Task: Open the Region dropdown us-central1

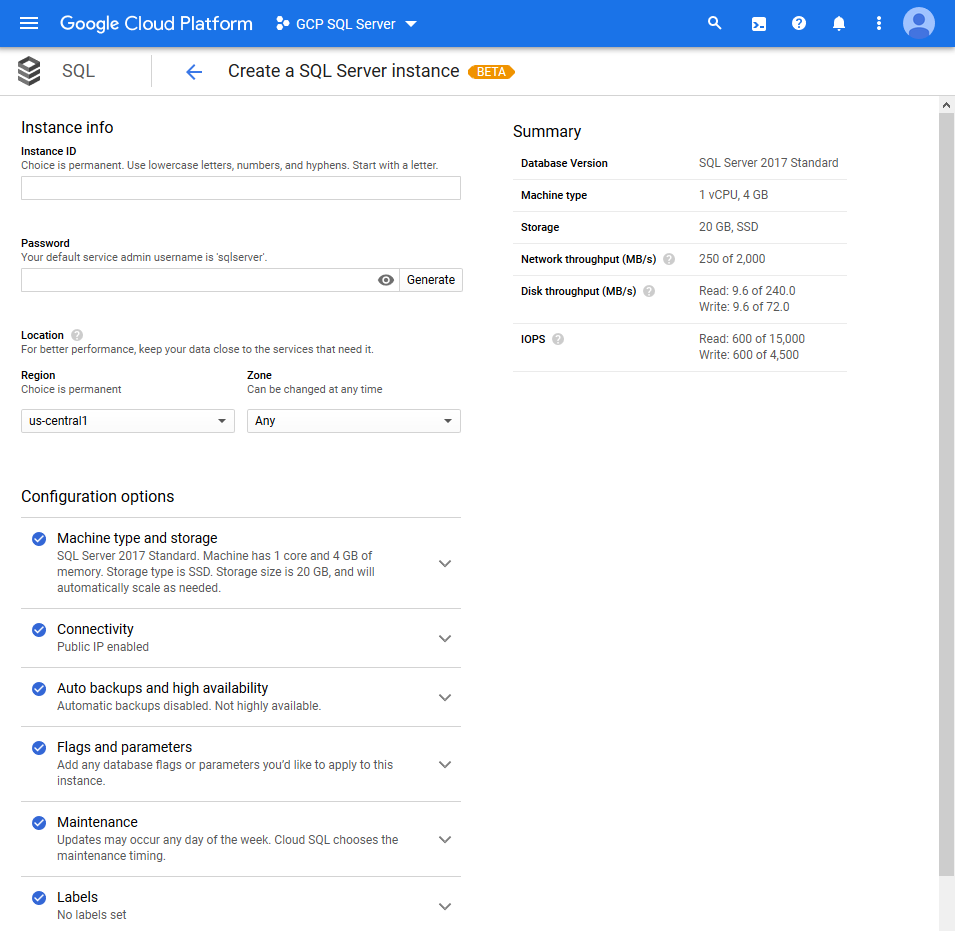Action: click(128, 421)
